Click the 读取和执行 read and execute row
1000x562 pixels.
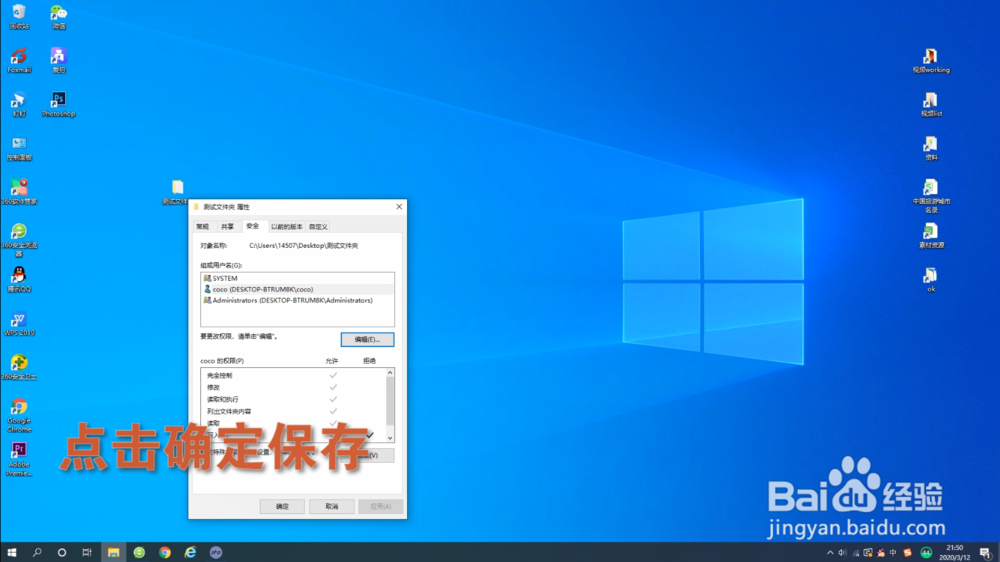293,399
